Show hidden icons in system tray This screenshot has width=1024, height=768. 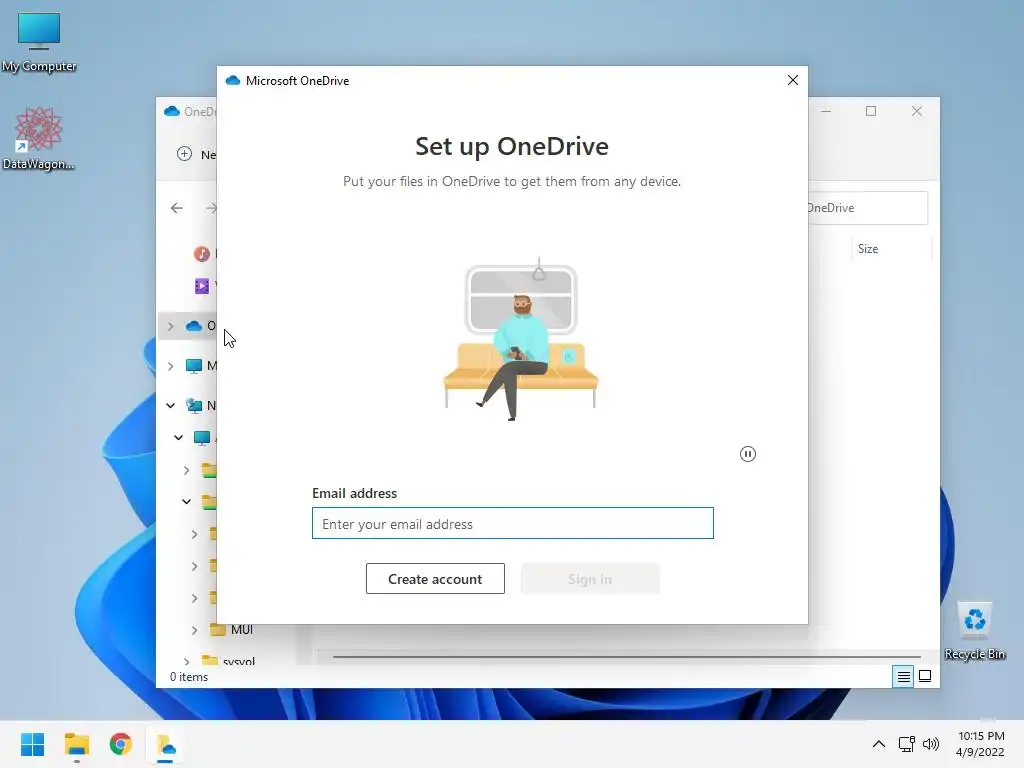coord(879,744)
